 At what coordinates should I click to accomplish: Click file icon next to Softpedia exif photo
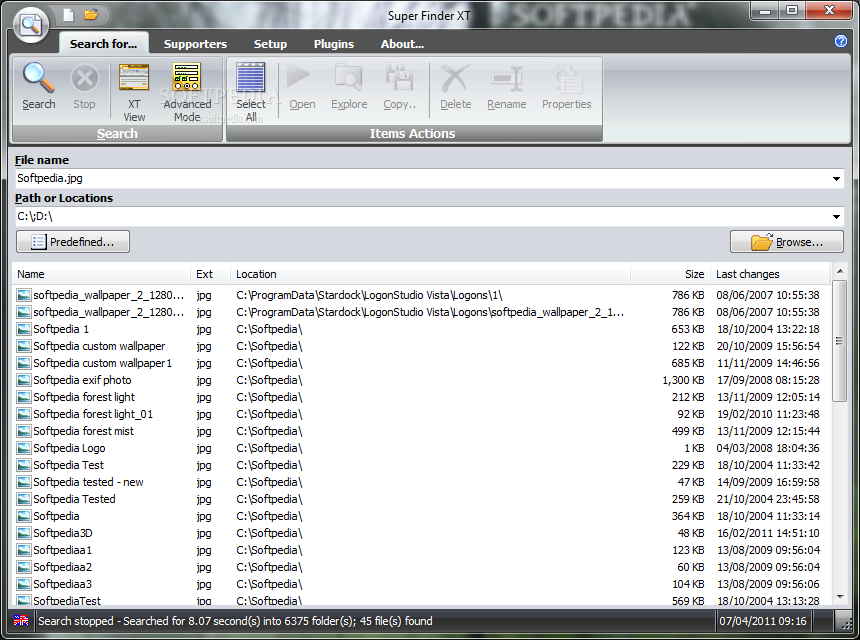24,380
